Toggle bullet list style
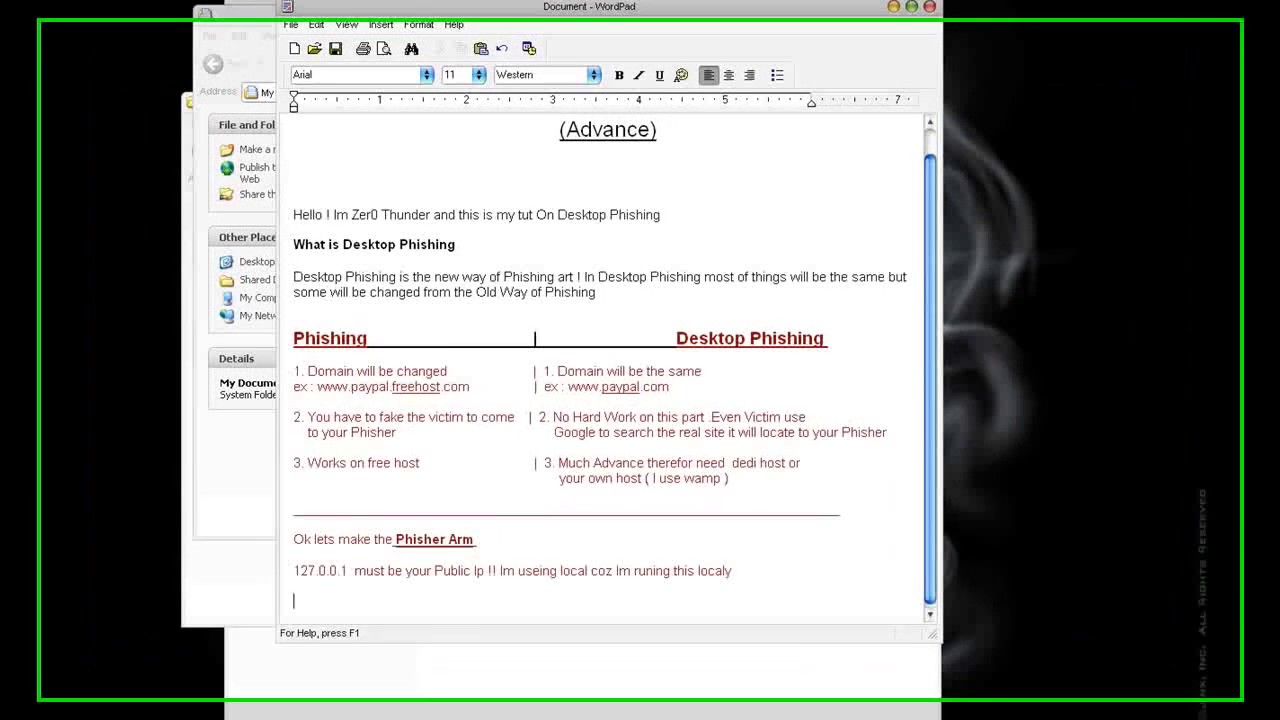This screenshot has height=720, width=1280. point(777,75)
